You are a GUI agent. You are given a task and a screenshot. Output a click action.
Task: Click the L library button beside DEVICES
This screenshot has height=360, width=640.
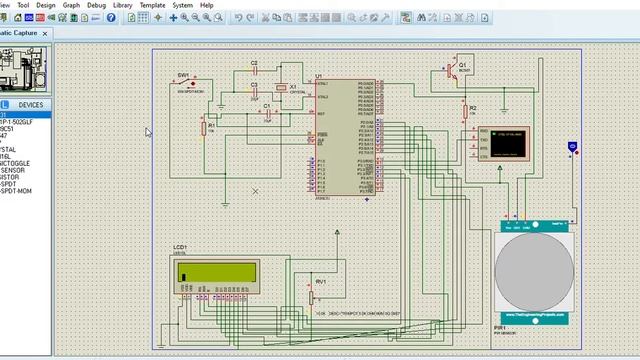pyautogui.click(x=5, y=105)
